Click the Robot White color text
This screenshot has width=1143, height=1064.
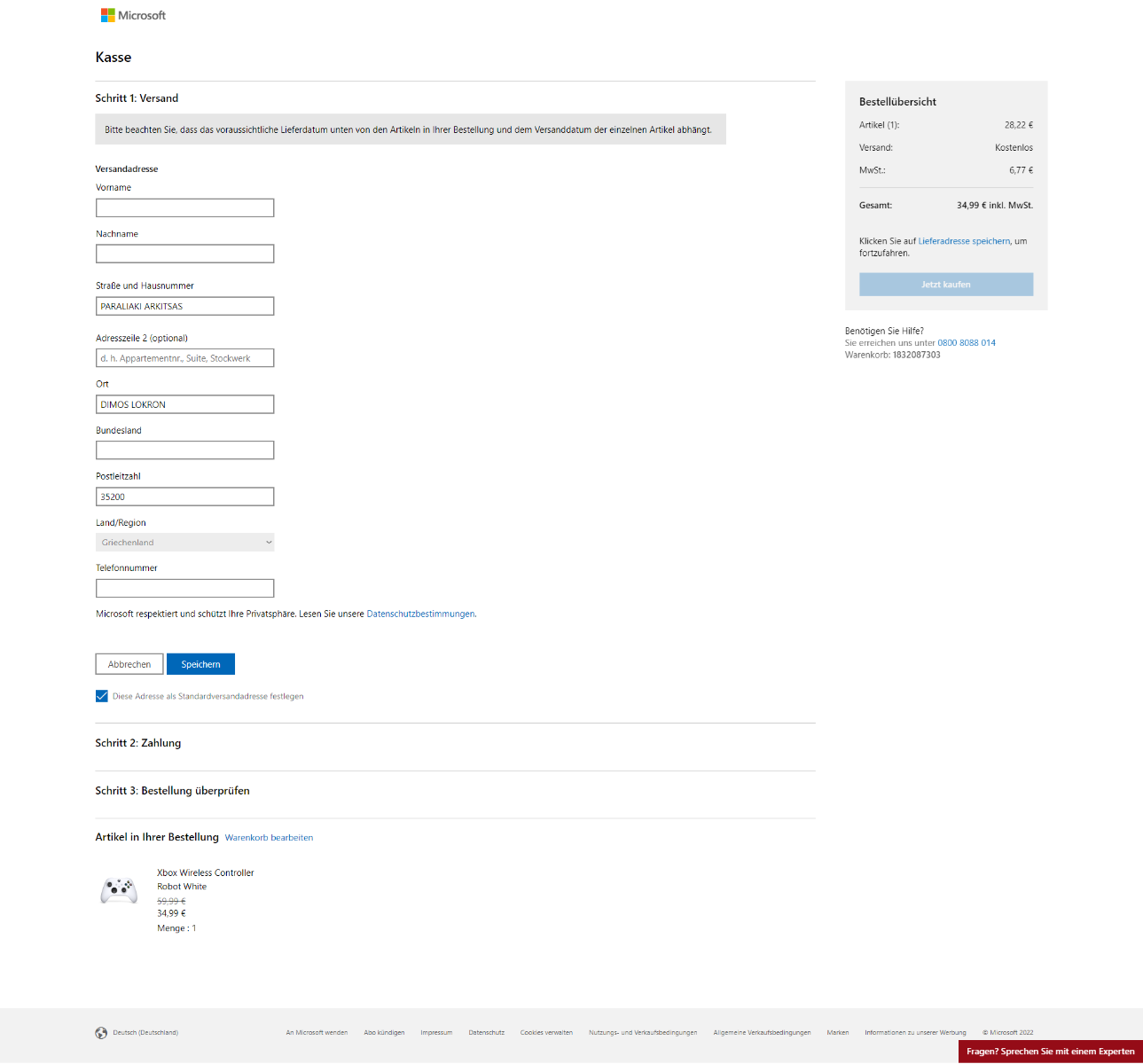point(182,887)
